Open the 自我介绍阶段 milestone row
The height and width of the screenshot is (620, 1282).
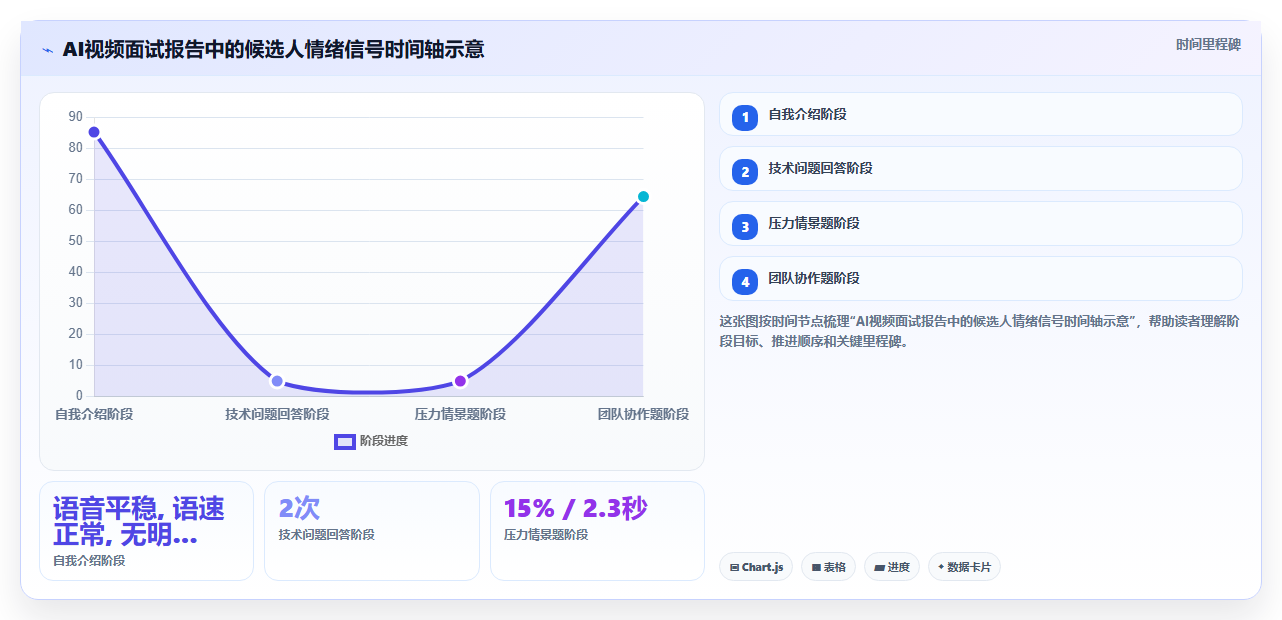pos(980,114)
